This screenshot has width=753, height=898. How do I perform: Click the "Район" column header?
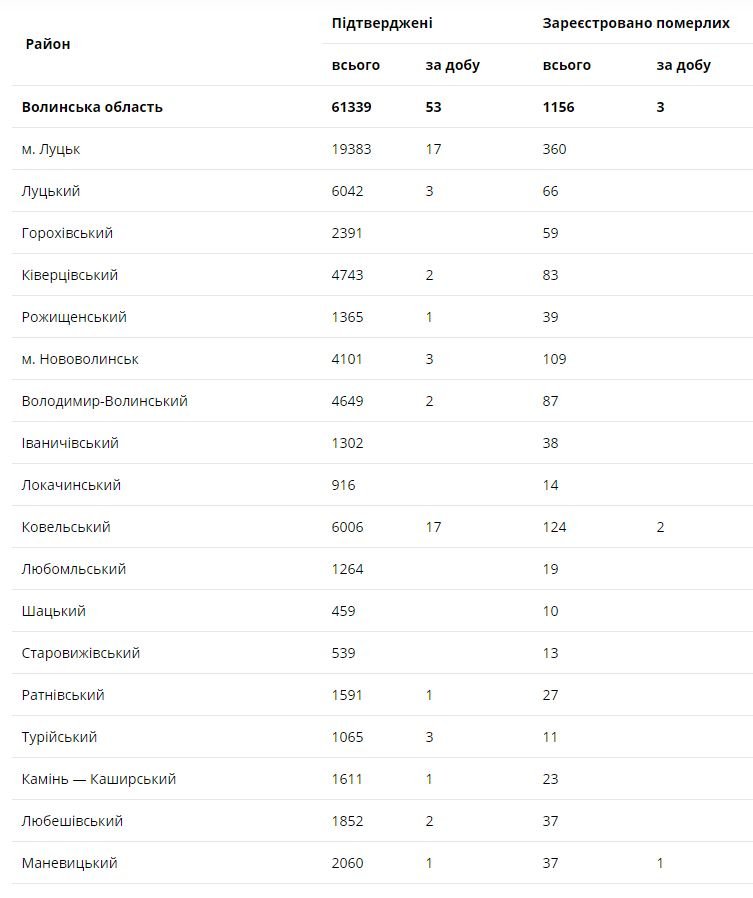(48, 44)
